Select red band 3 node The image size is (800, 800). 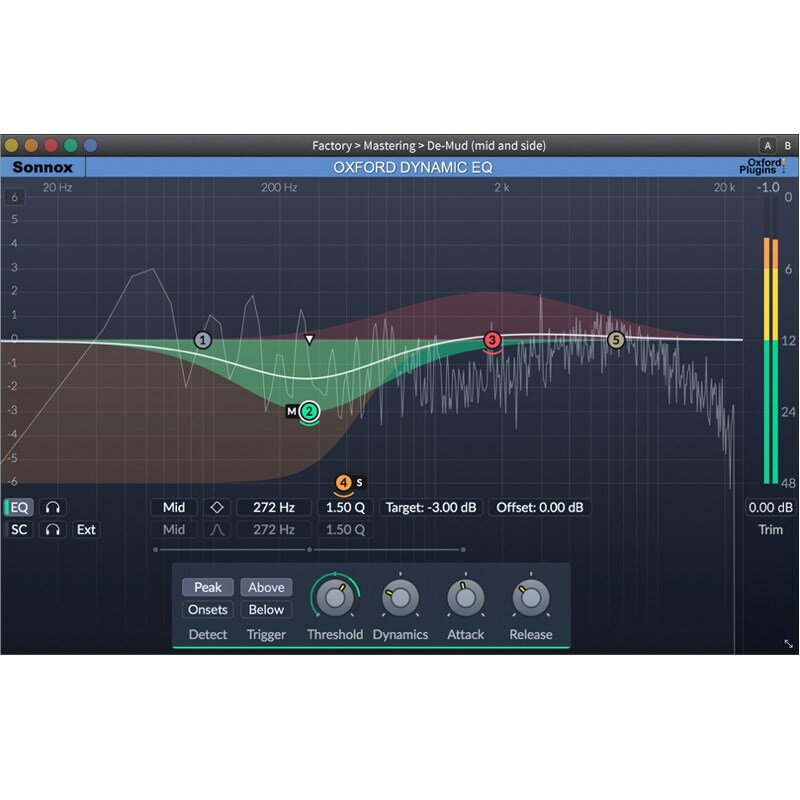coord(492,340)
